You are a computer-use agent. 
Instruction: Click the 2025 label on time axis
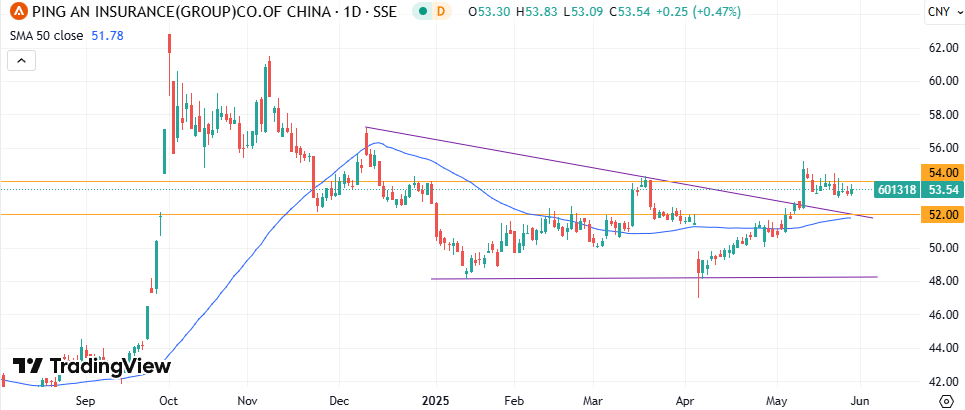point(435,401)
